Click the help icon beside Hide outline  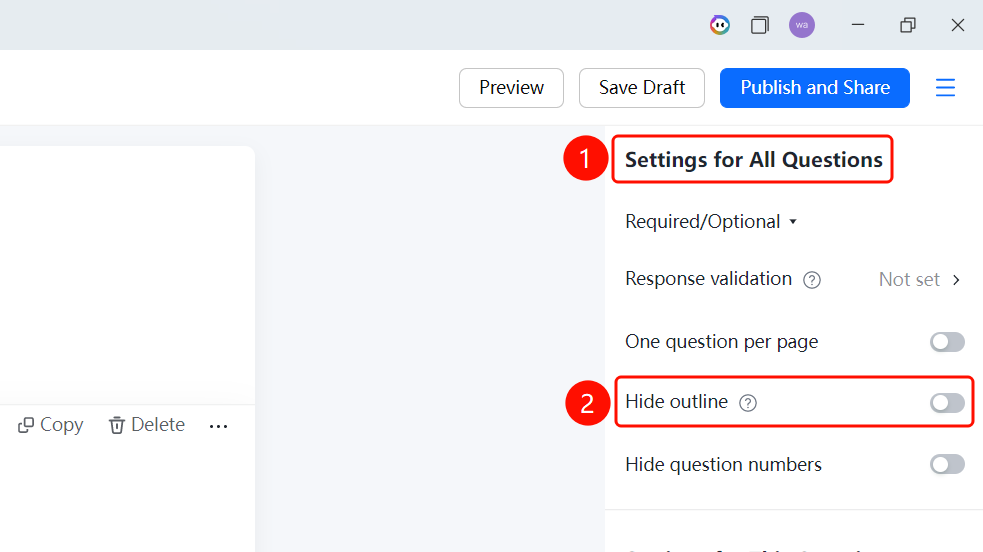pos(748,402)
